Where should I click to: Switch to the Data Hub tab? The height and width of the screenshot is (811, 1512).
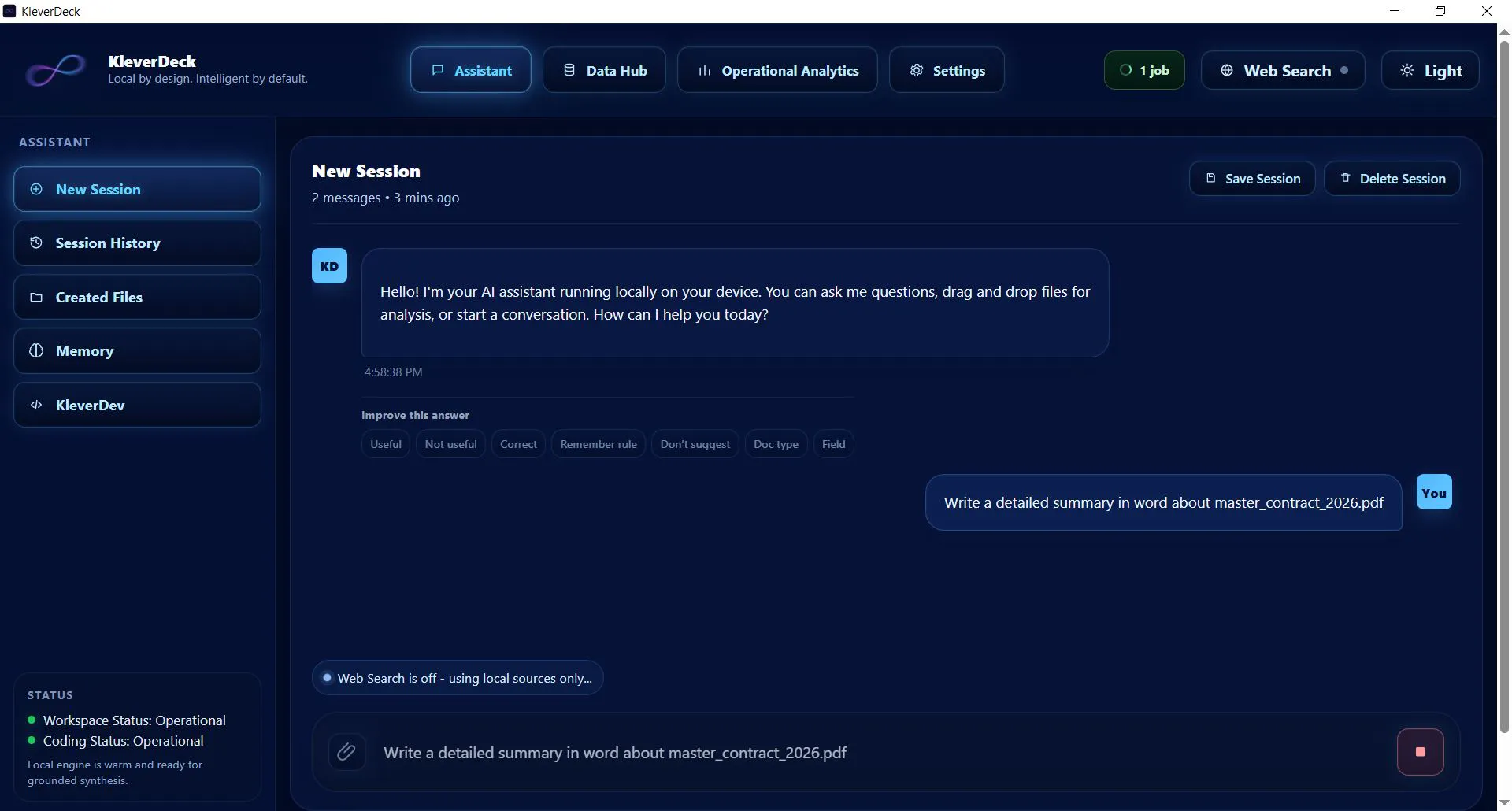click(604, 70)
